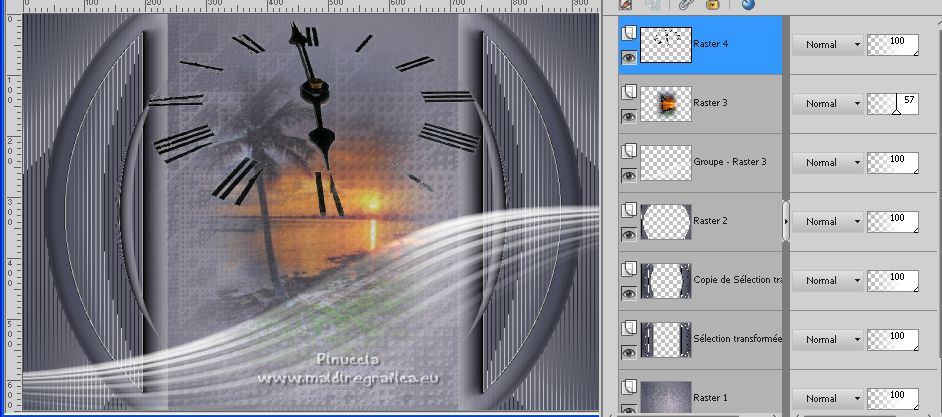942x417 pixels.
Task: Click the horizontal ruler above the canvas
Action: point(311,6)
